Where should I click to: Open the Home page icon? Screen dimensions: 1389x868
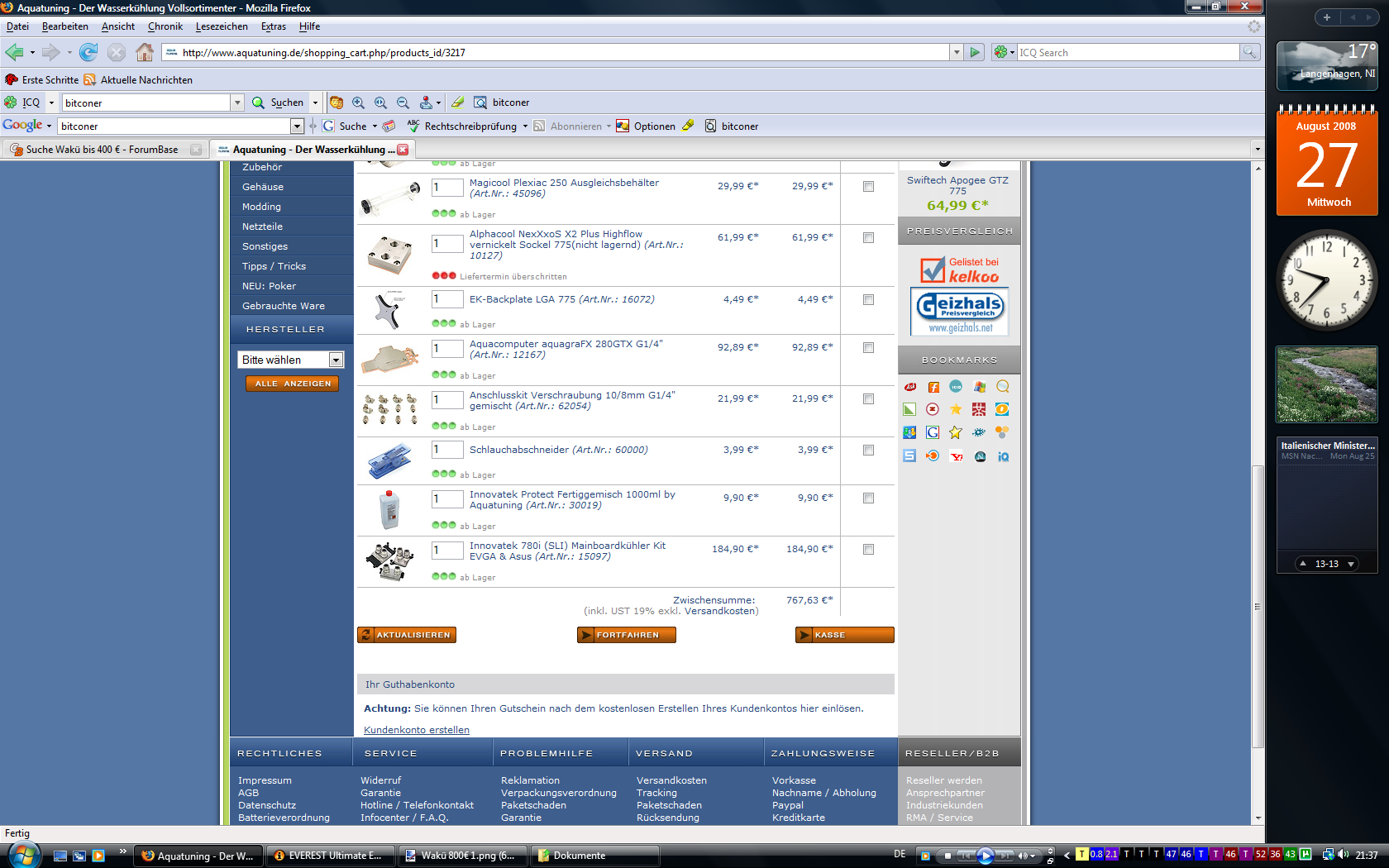click(x=145, y=53)
